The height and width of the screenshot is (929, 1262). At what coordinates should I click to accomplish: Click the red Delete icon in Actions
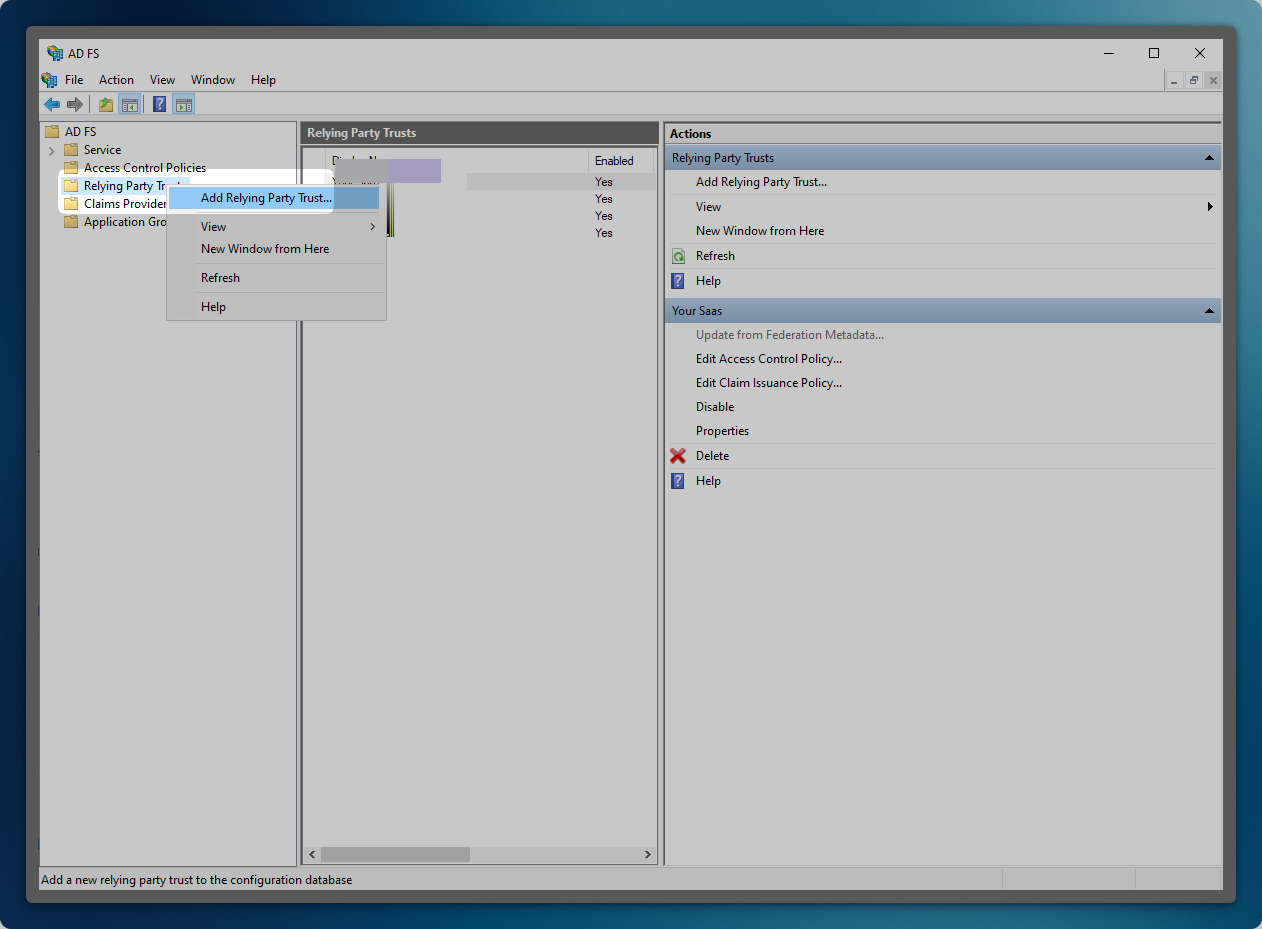point(678,456)
